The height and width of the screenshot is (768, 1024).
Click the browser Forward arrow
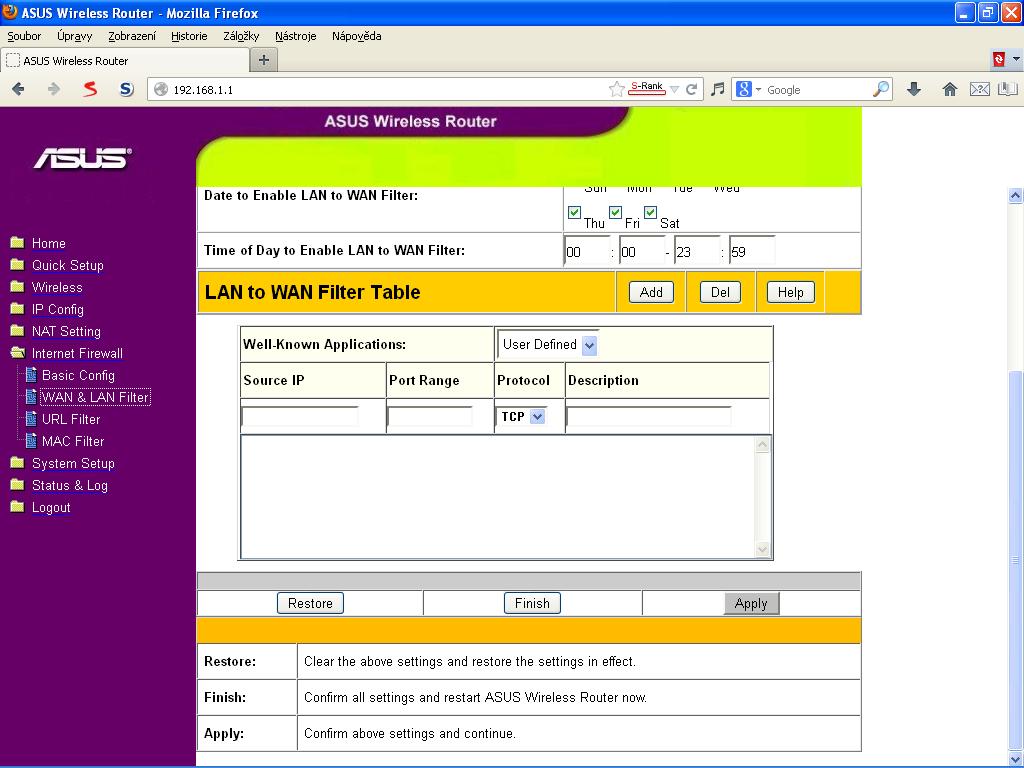point(54,89)
